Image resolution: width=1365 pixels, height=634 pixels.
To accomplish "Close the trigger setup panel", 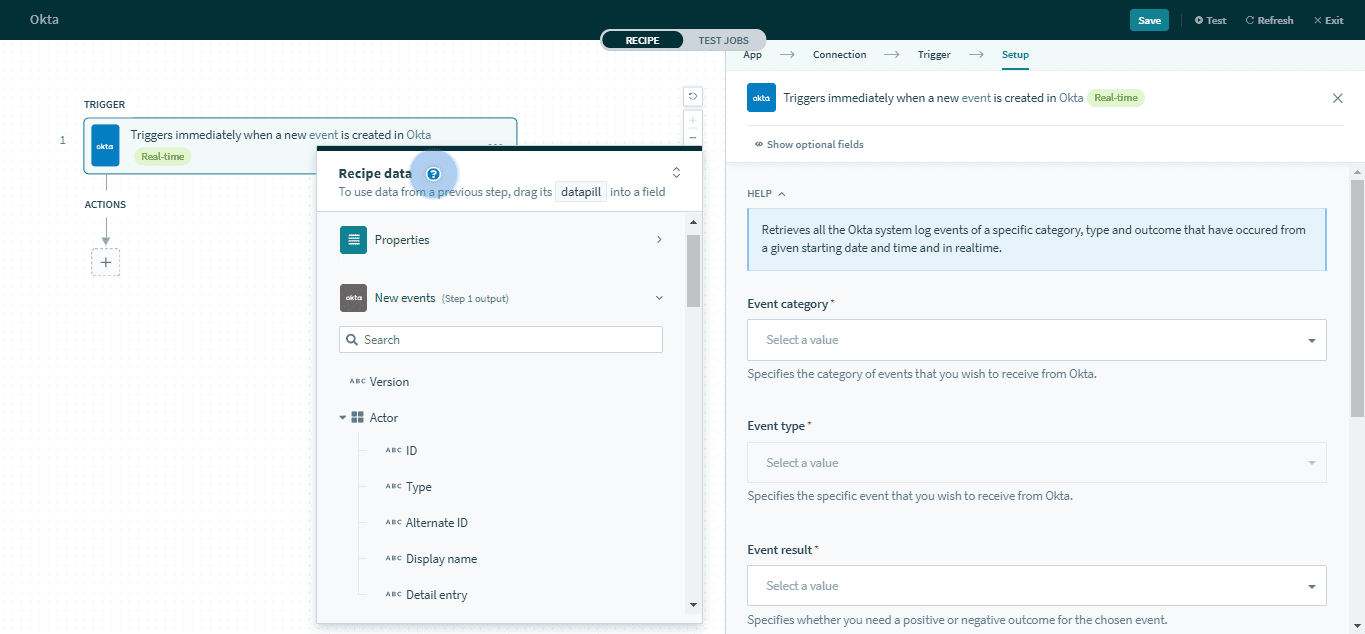I will 1337,98.
